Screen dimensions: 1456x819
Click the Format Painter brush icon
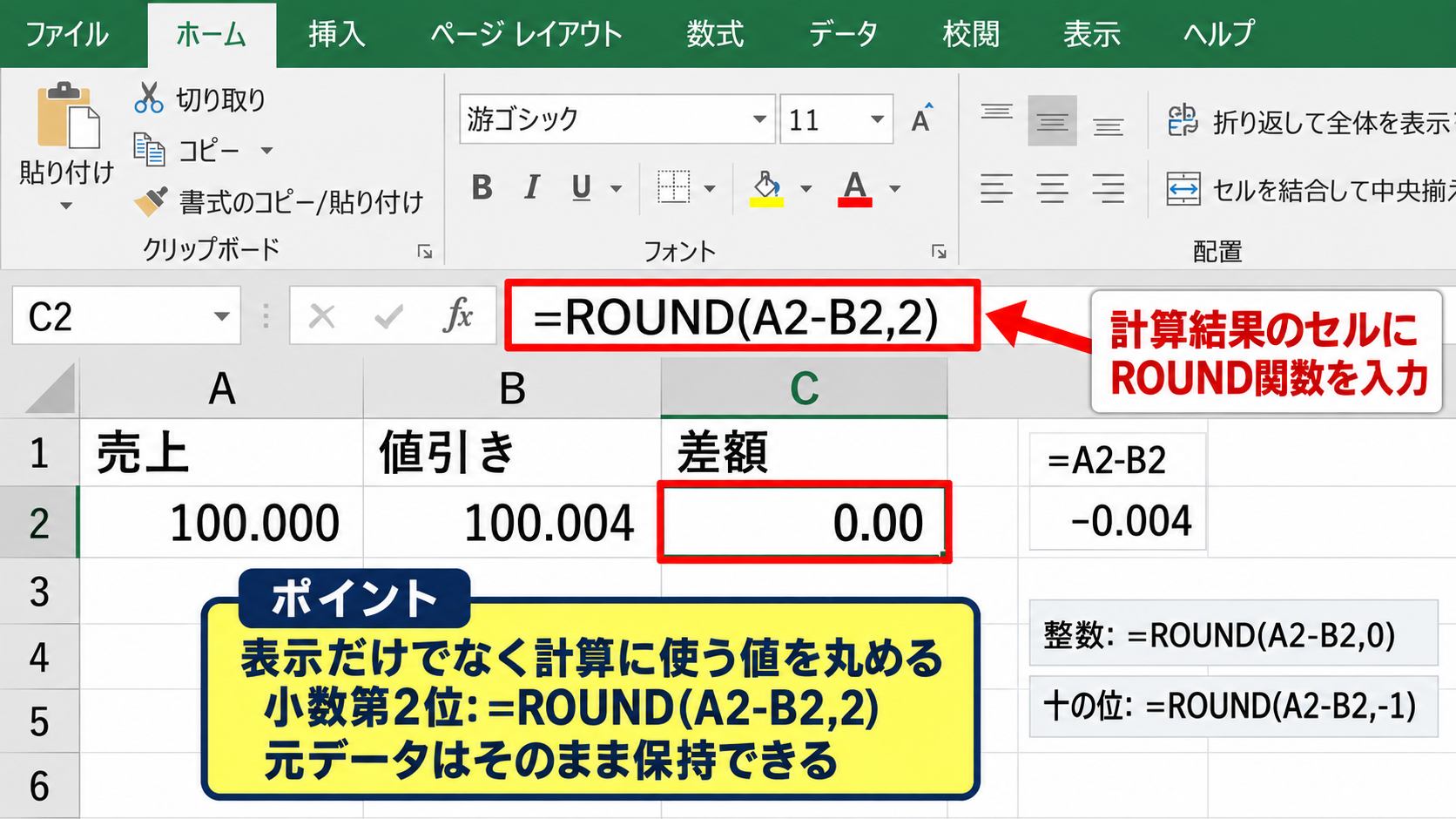click(x=151, y=201)
